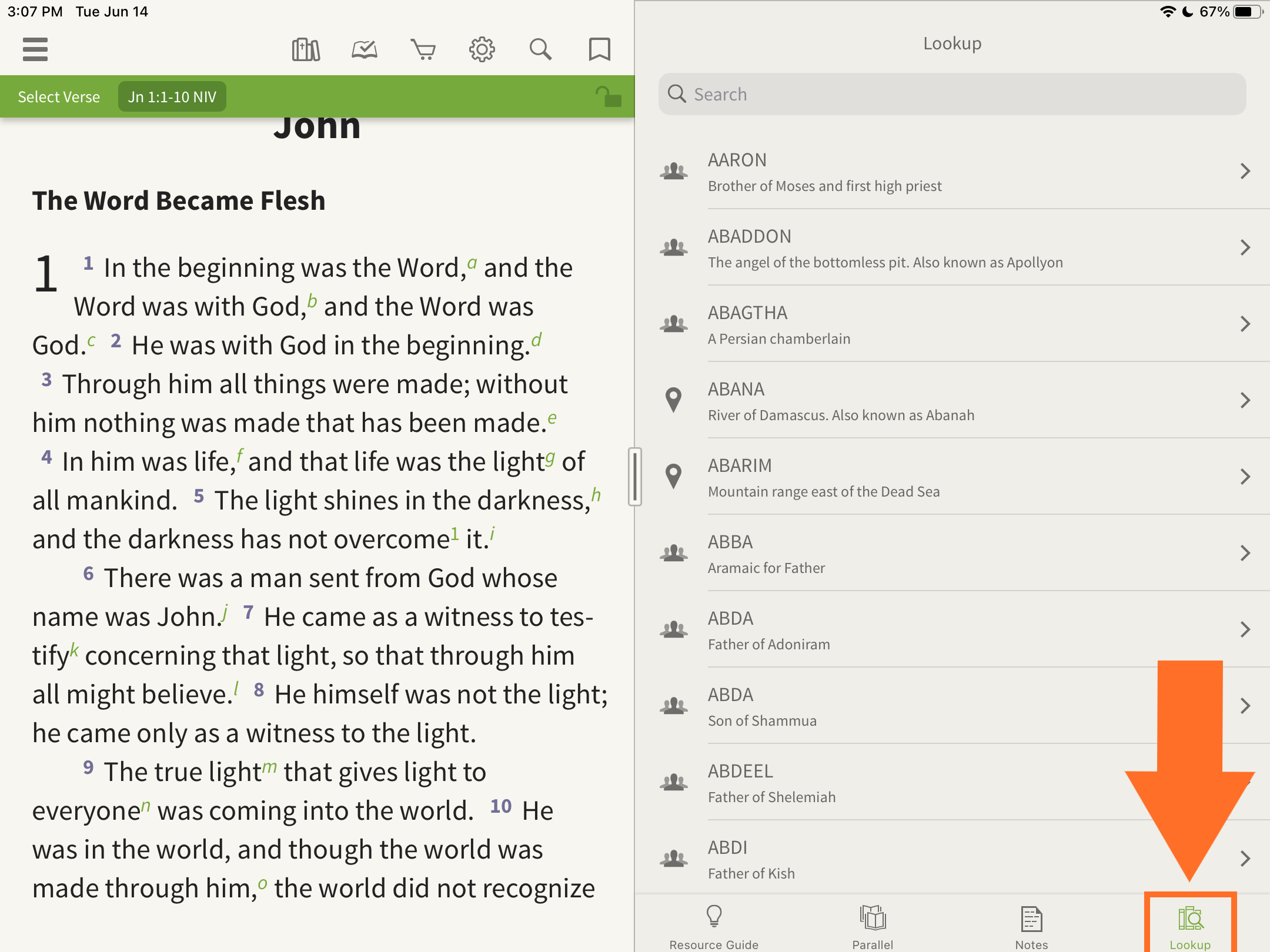Tap the search magnifier in toolbar
The width and height of the screenshot is (1270, 952).
coord(541,49)
